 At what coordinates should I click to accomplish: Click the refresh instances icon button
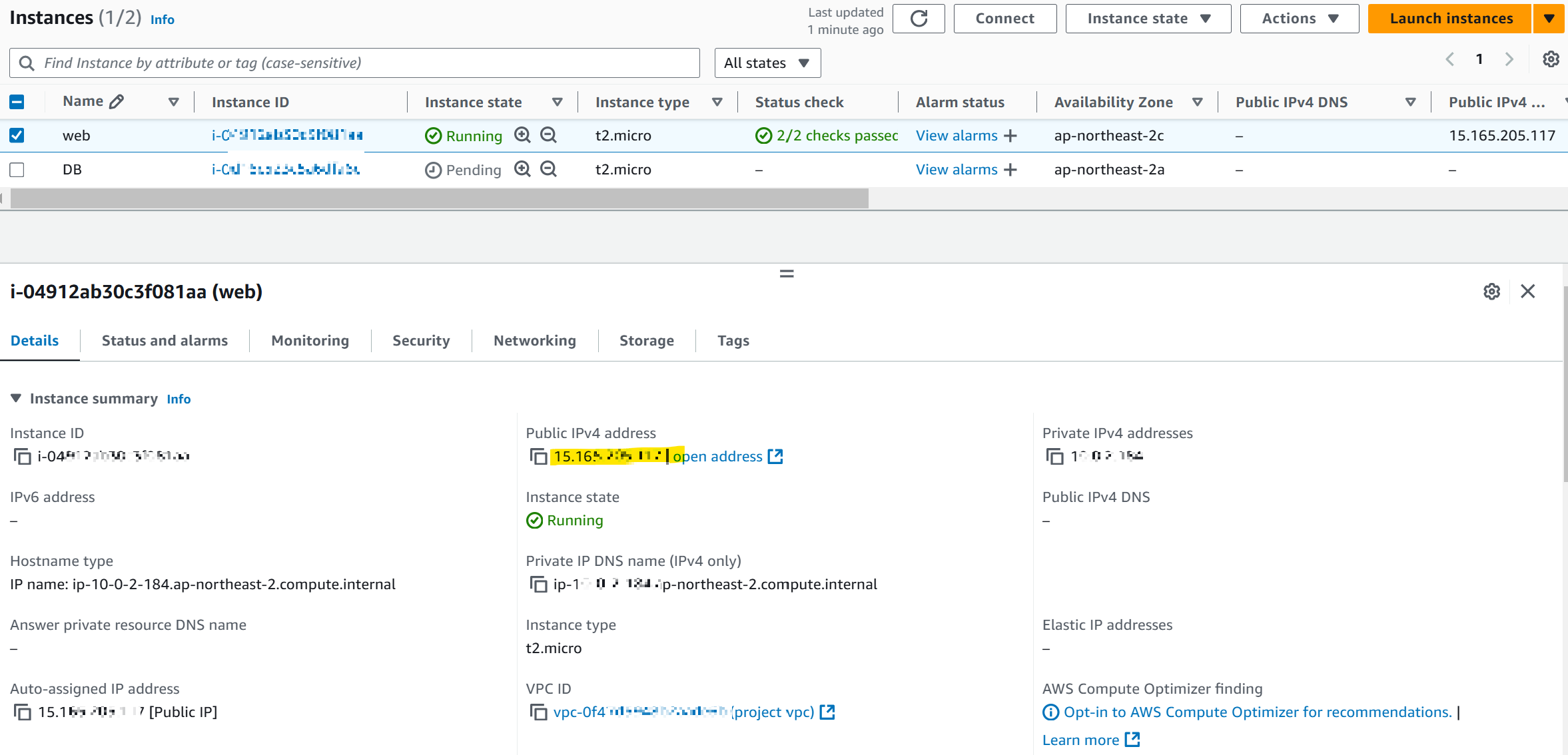919,19
